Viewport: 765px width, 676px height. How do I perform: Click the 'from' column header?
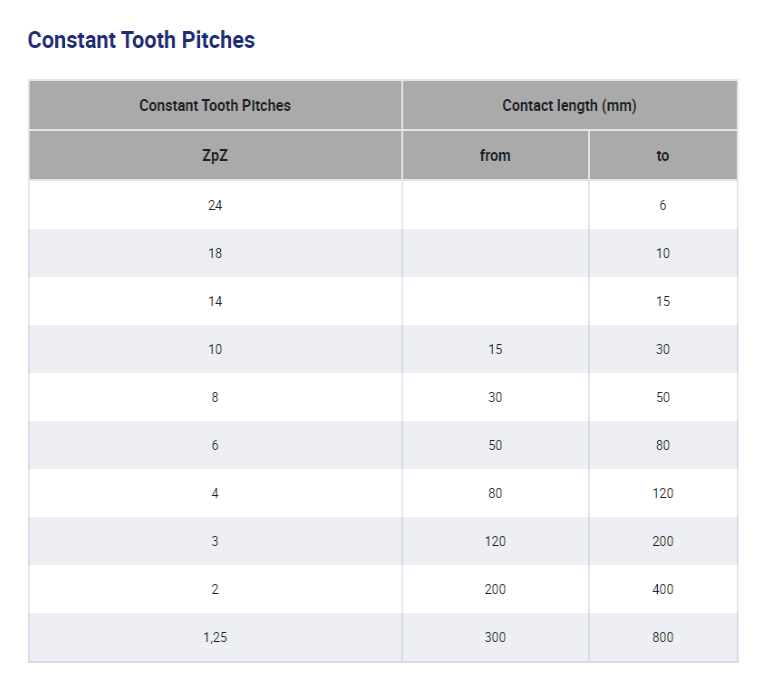(495, 156)
